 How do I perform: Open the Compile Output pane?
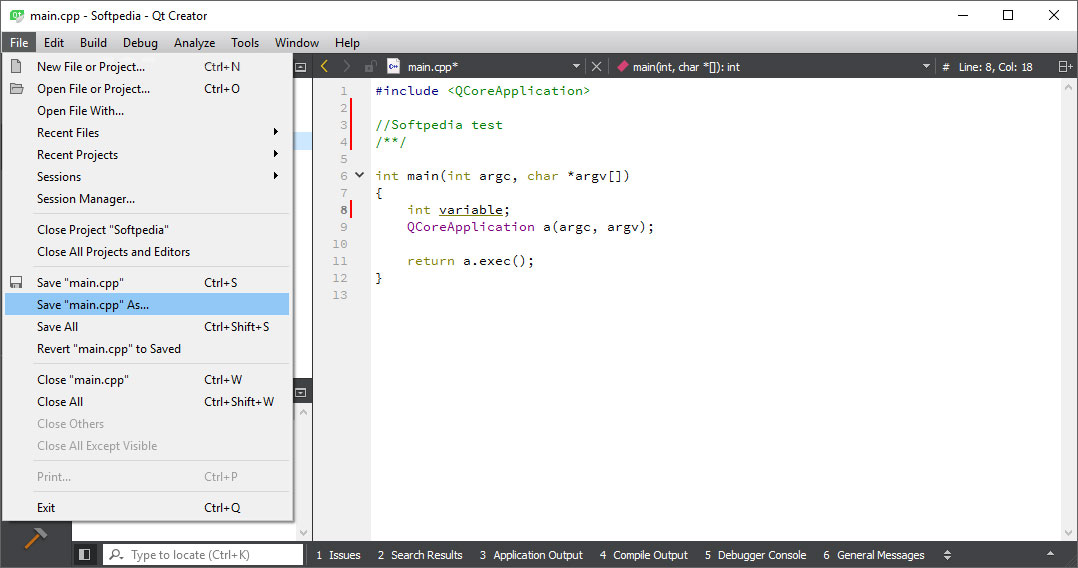(x=643, y=555)
